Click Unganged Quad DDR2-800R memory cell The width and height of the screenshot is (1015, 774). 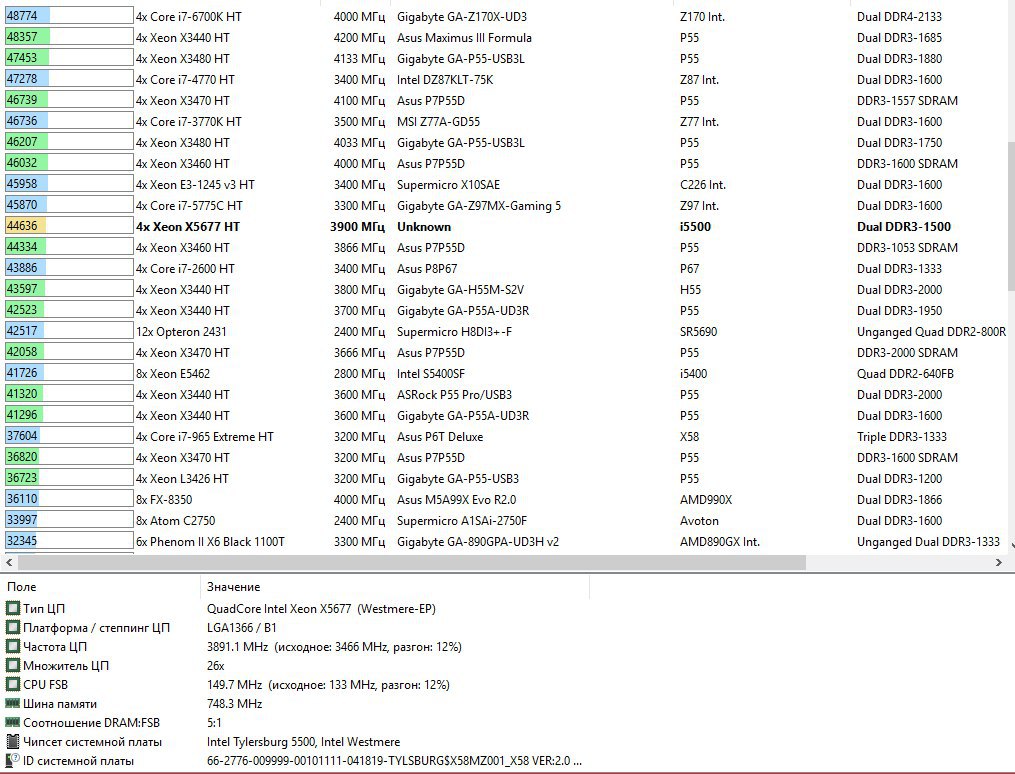[931, 332]
